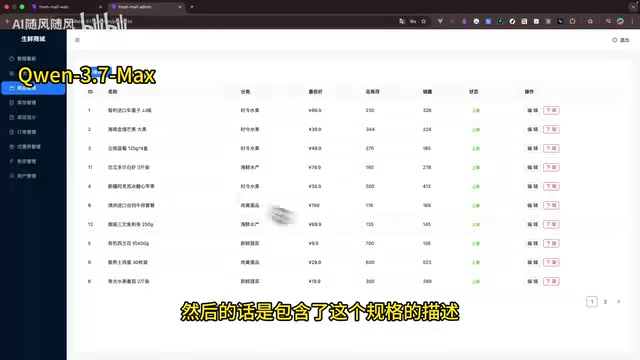Select the fresh-mall-admin browser tab
The width and height of the screenshot is (640, 360).
pyautogui.click(x=147, y=7)
